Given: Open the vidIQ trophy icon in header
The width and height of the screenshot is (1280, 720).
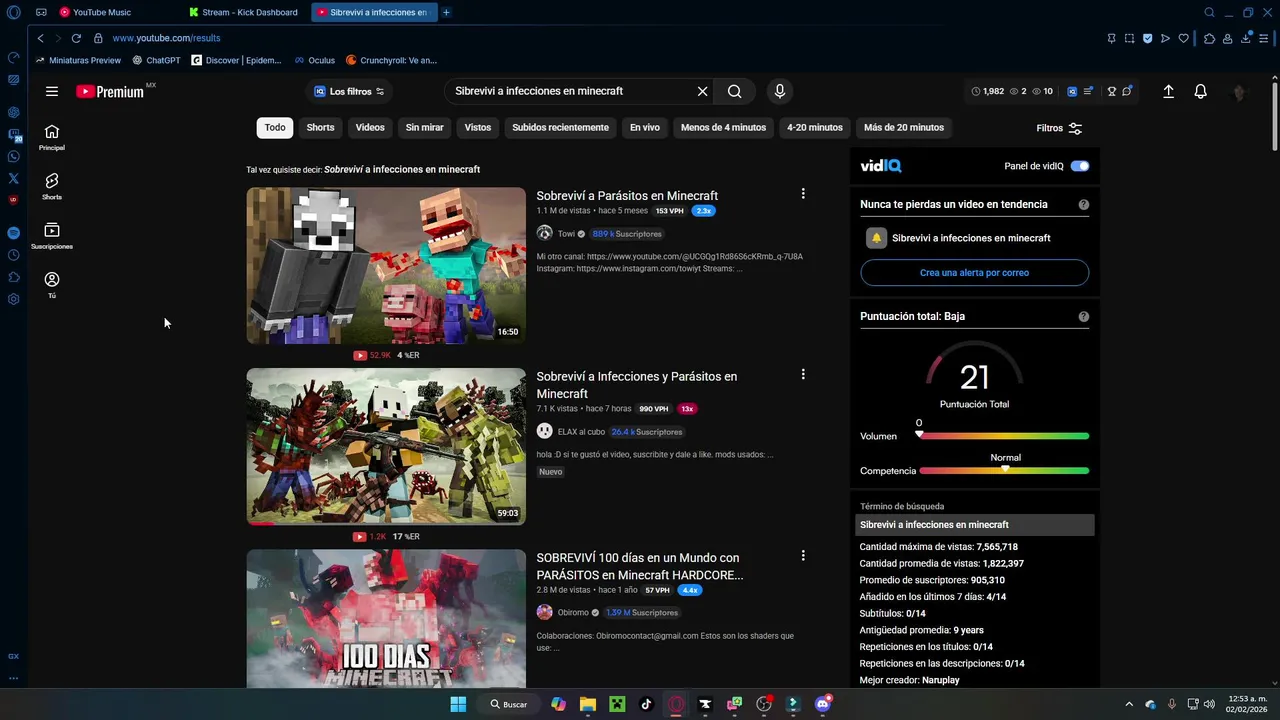Looking at the screenshot, I should click(x=1111, y=91).
